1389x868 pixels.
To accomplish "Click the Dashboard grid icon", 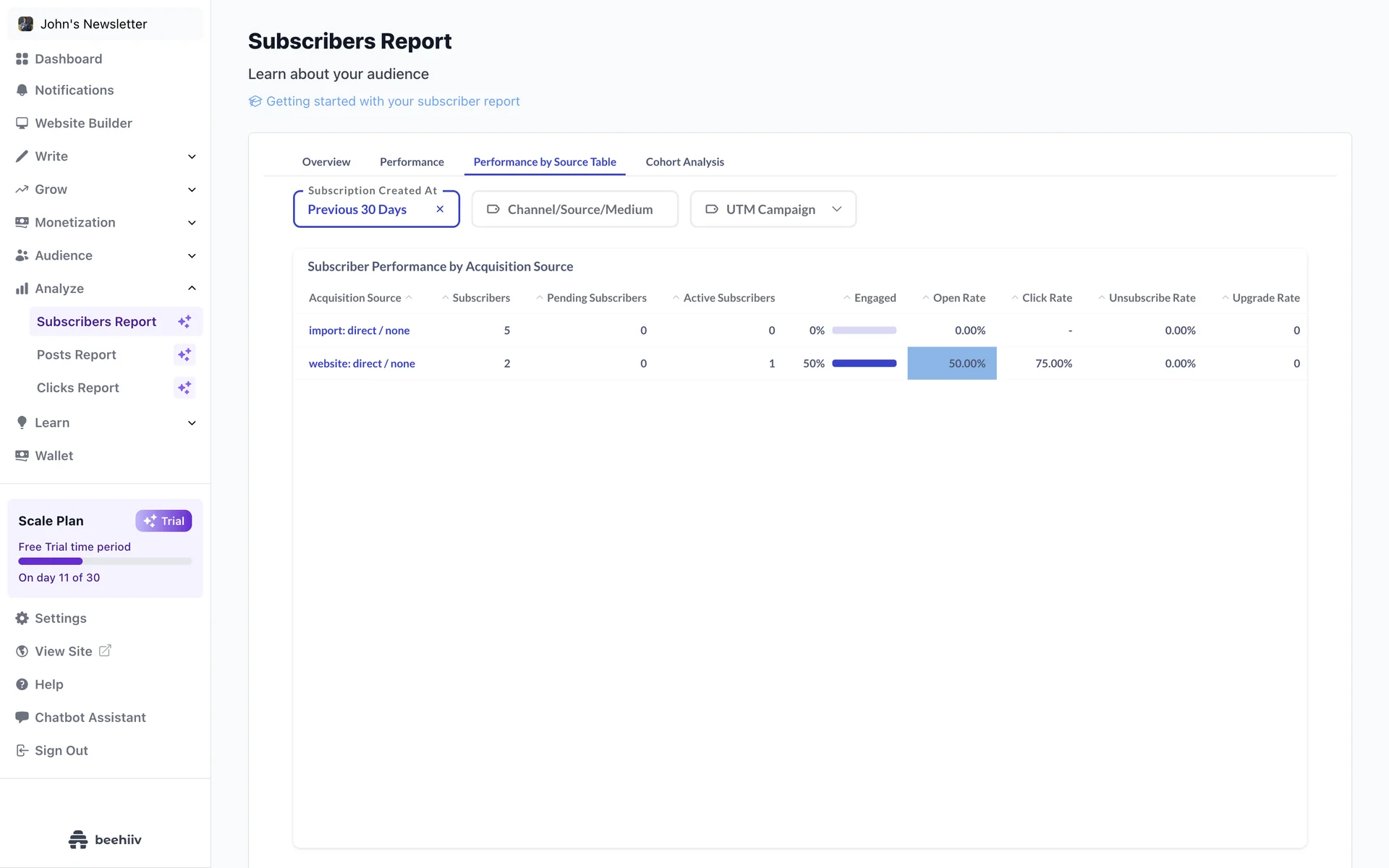I will pos(22,59).
